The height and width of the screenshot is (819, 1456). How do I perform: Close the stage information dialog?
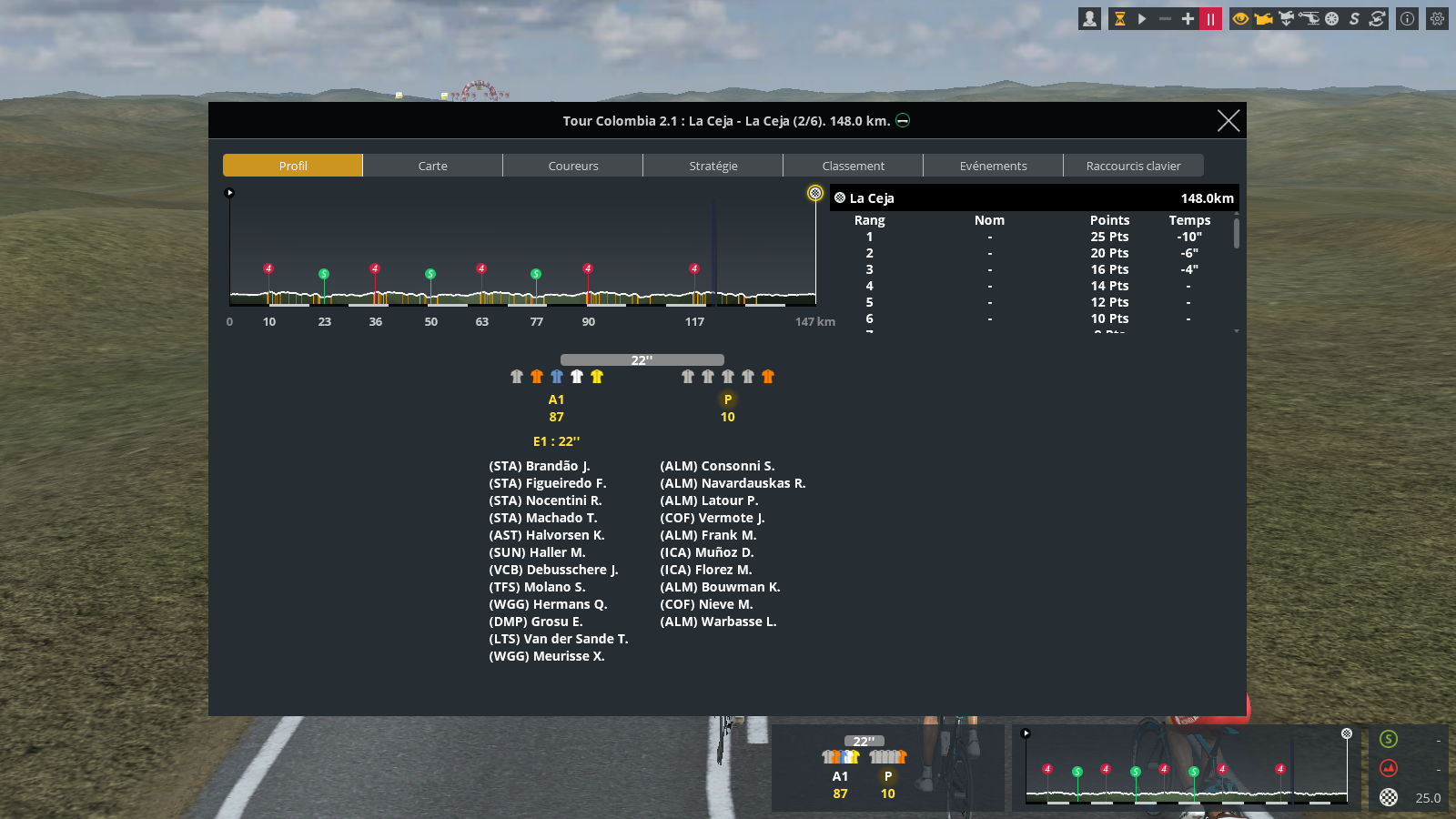click(1228, 120)
